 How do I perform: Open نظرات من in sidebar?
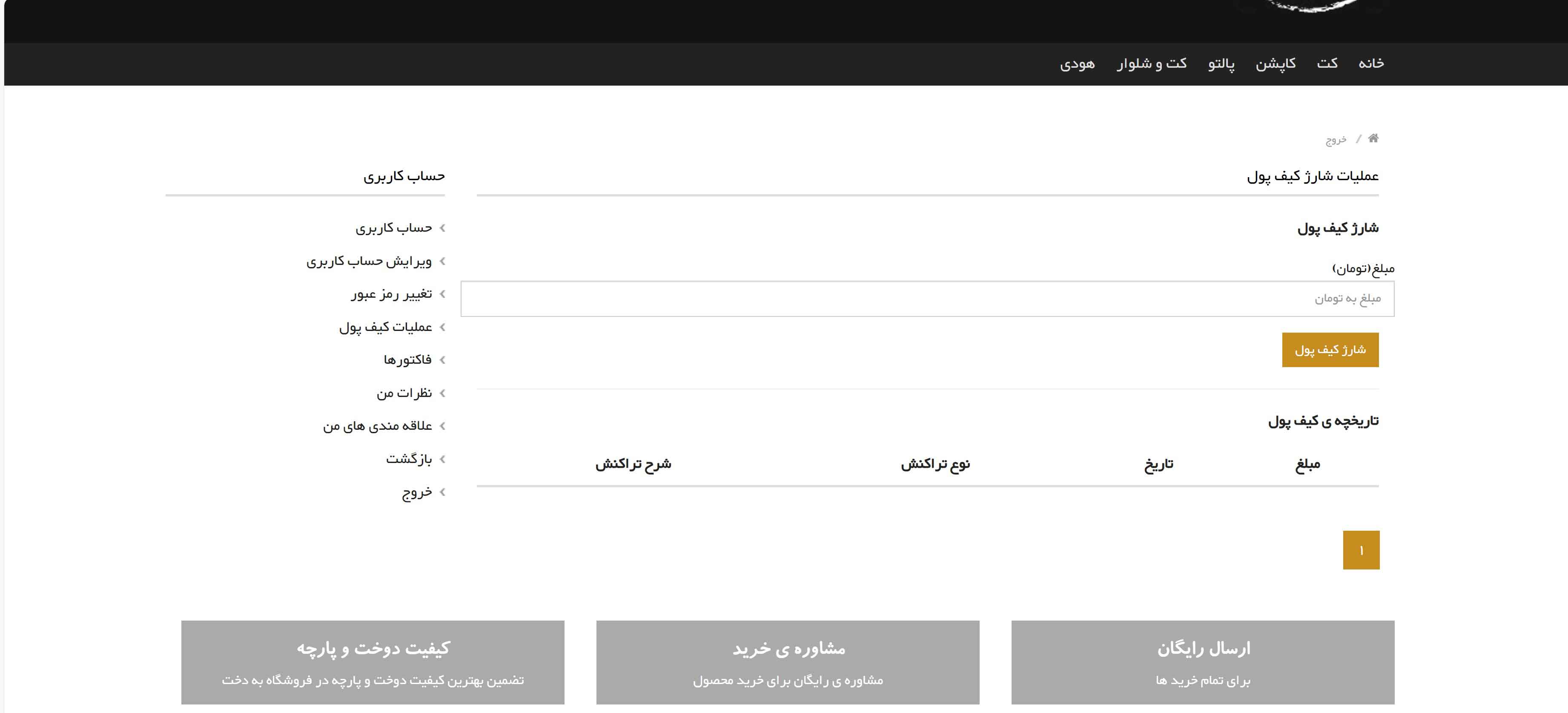tap(404, 393)
